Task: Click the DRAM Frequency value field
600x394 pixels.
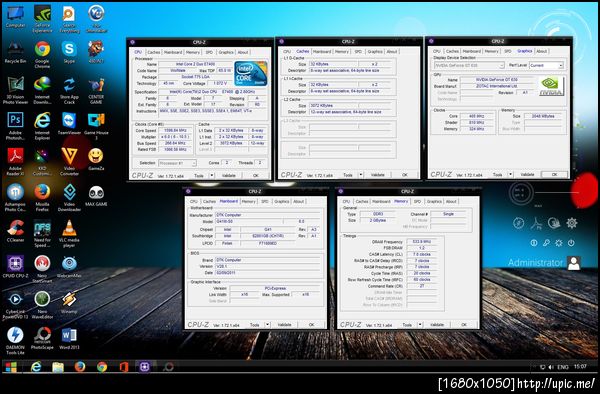Action: 422,242
